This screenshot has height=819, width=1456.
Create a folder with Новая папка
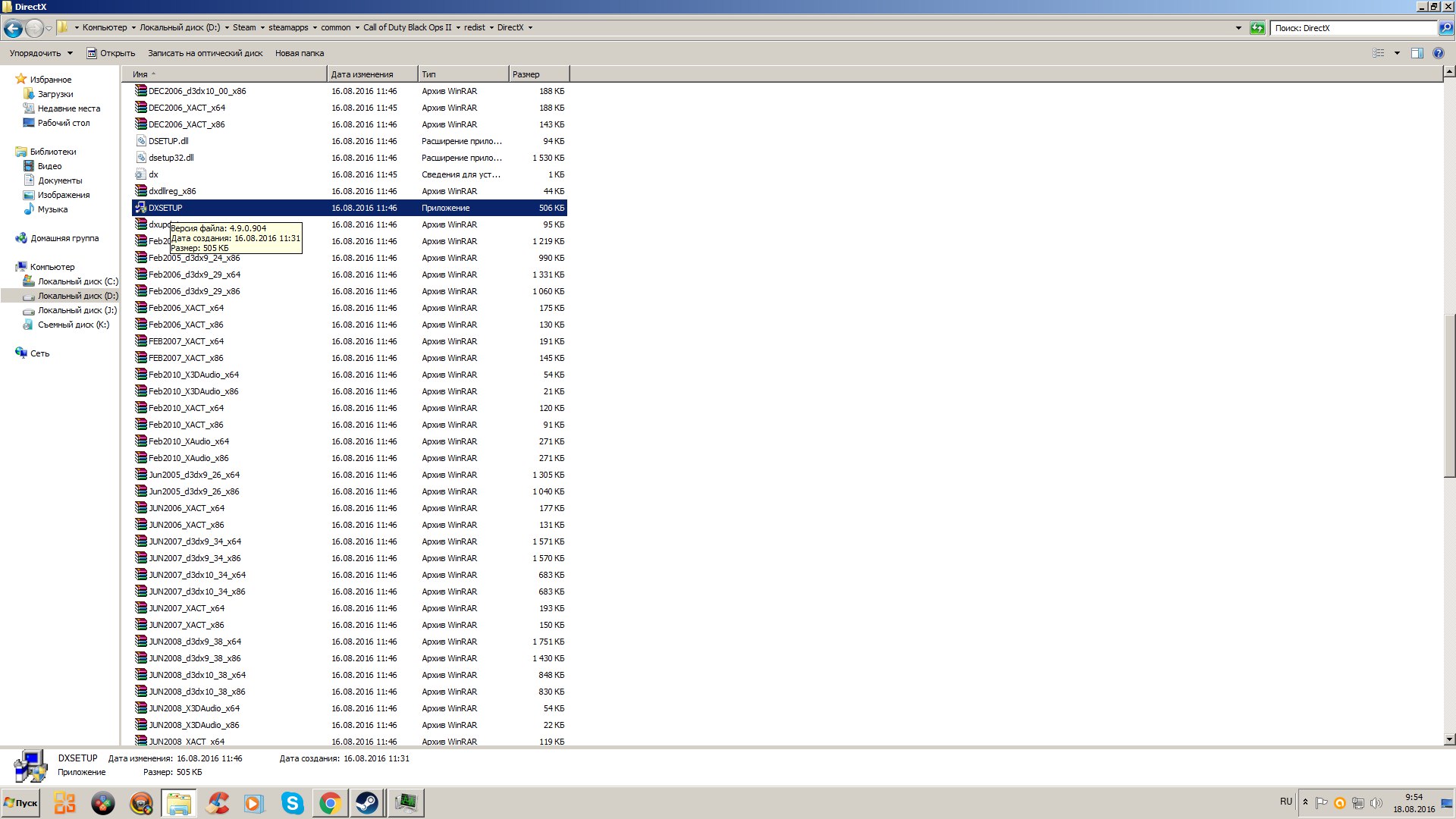tap(300, 53)
